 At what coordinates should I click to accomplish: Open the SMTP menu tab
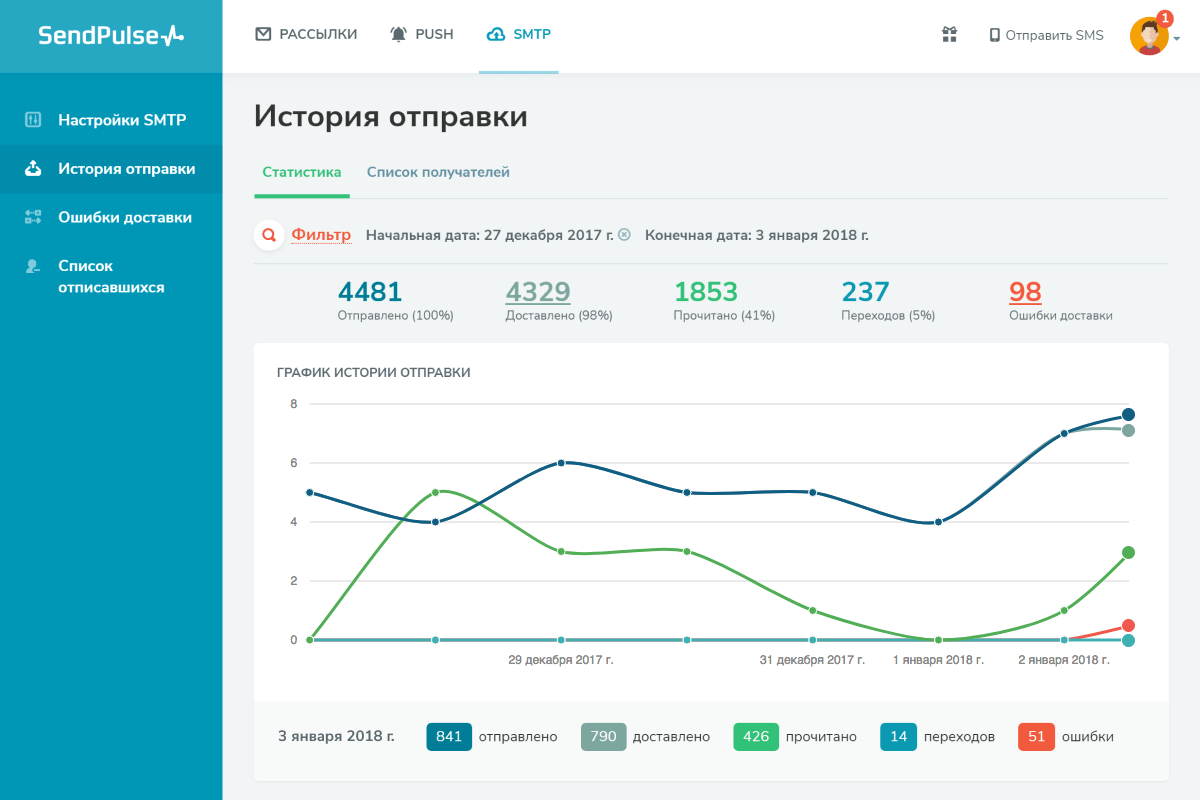click(519, 35)
